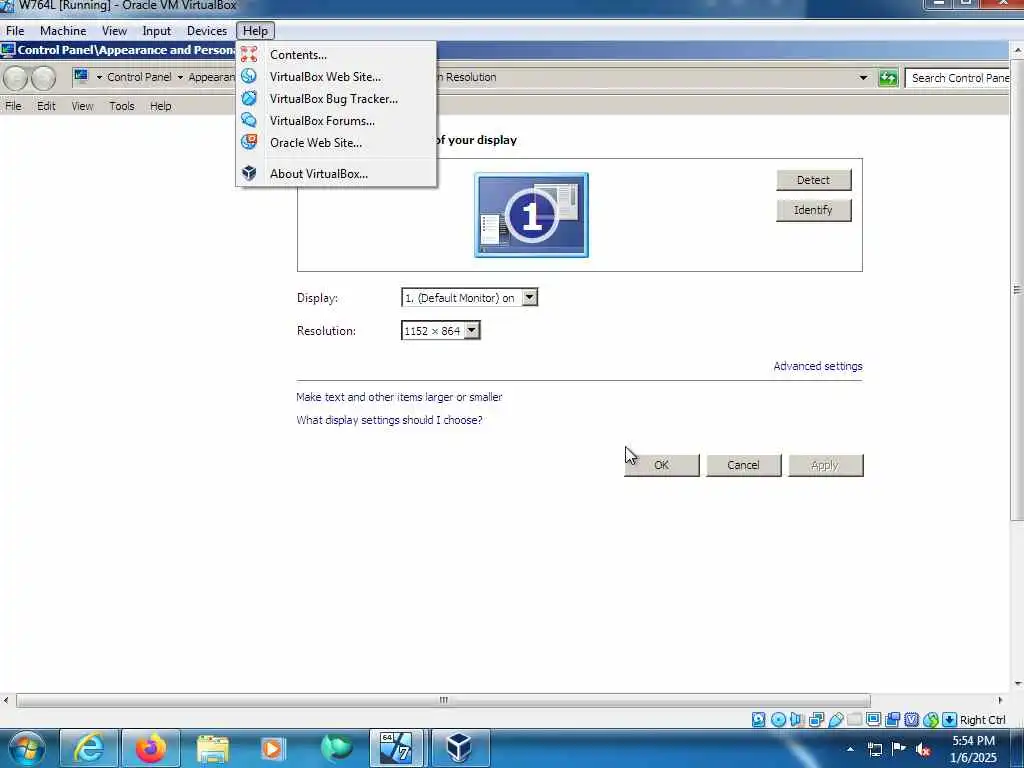Click the Contents help icon in Help menu

point(249,54)
